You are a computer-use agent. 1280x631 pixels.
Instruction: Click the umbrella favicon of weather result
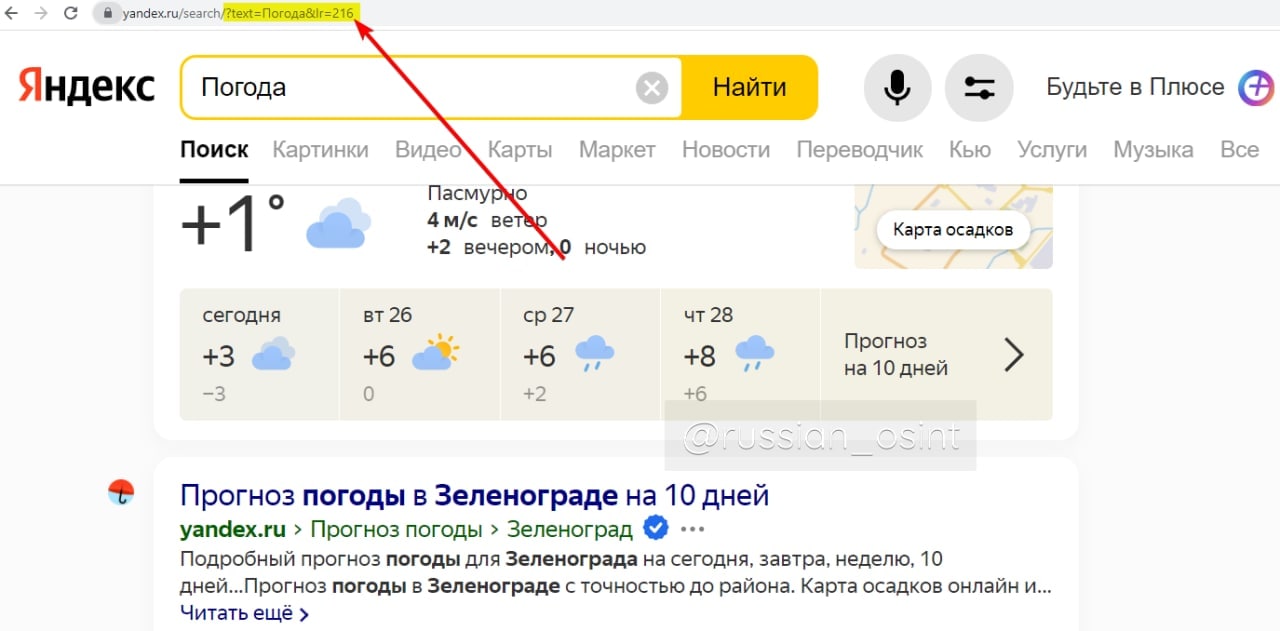pyautogui.click(x=121, y=492)
